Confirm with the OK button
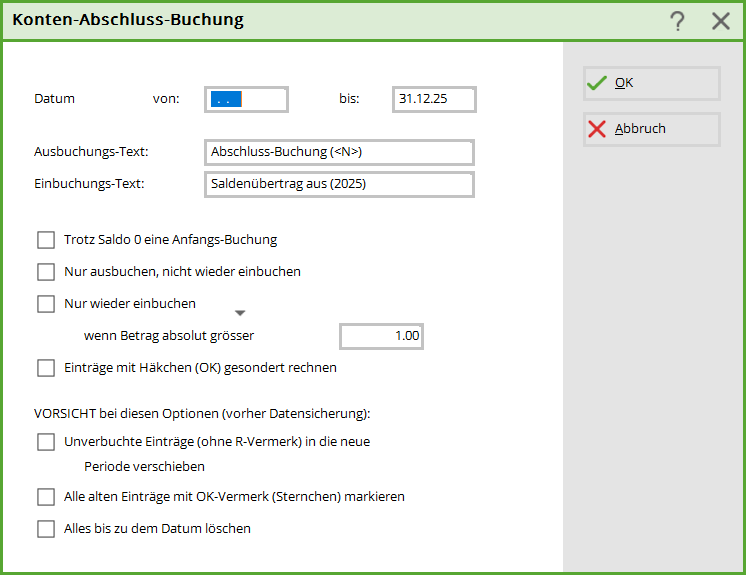This screenshot has height=575, width=746. pyautogui.click(x=651, y=83)
